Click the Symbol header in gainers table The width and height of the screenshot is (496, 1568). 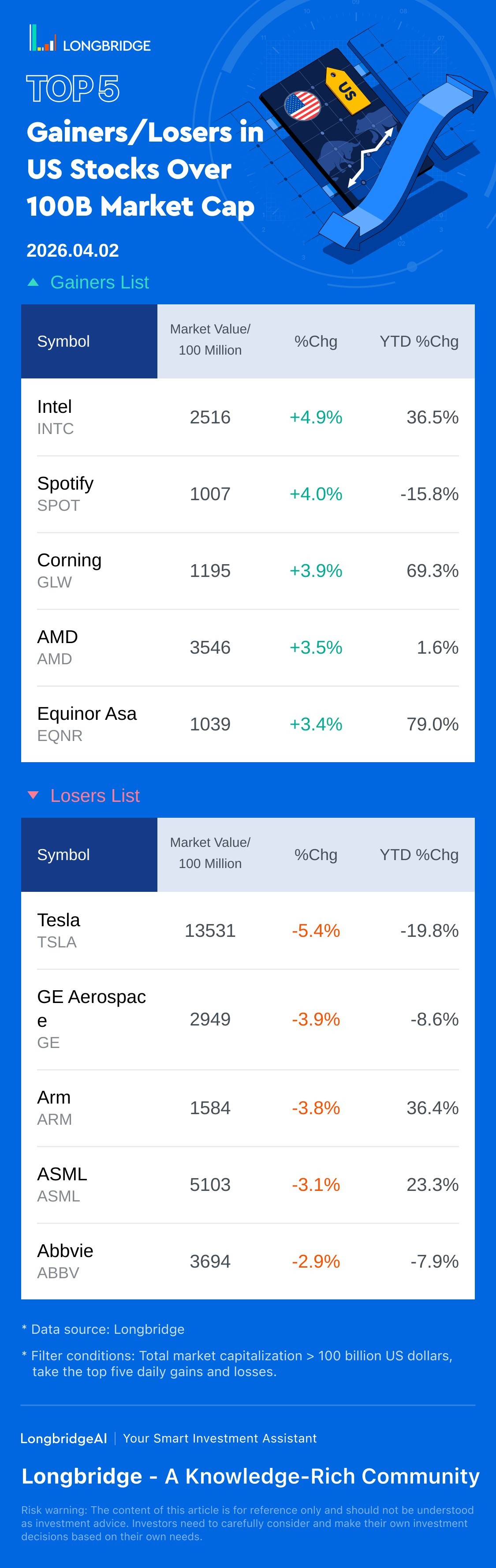[63, 341]
